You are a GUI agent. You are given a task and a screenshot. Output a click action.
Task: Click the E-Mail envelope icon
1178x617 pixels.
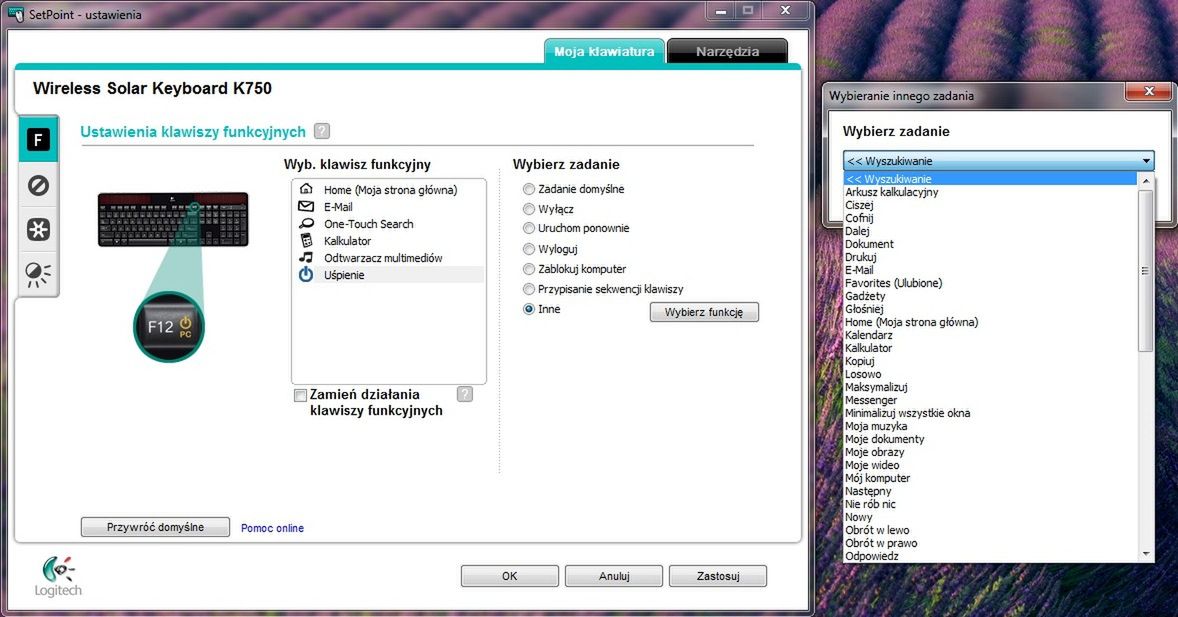(x=306, y=206)
